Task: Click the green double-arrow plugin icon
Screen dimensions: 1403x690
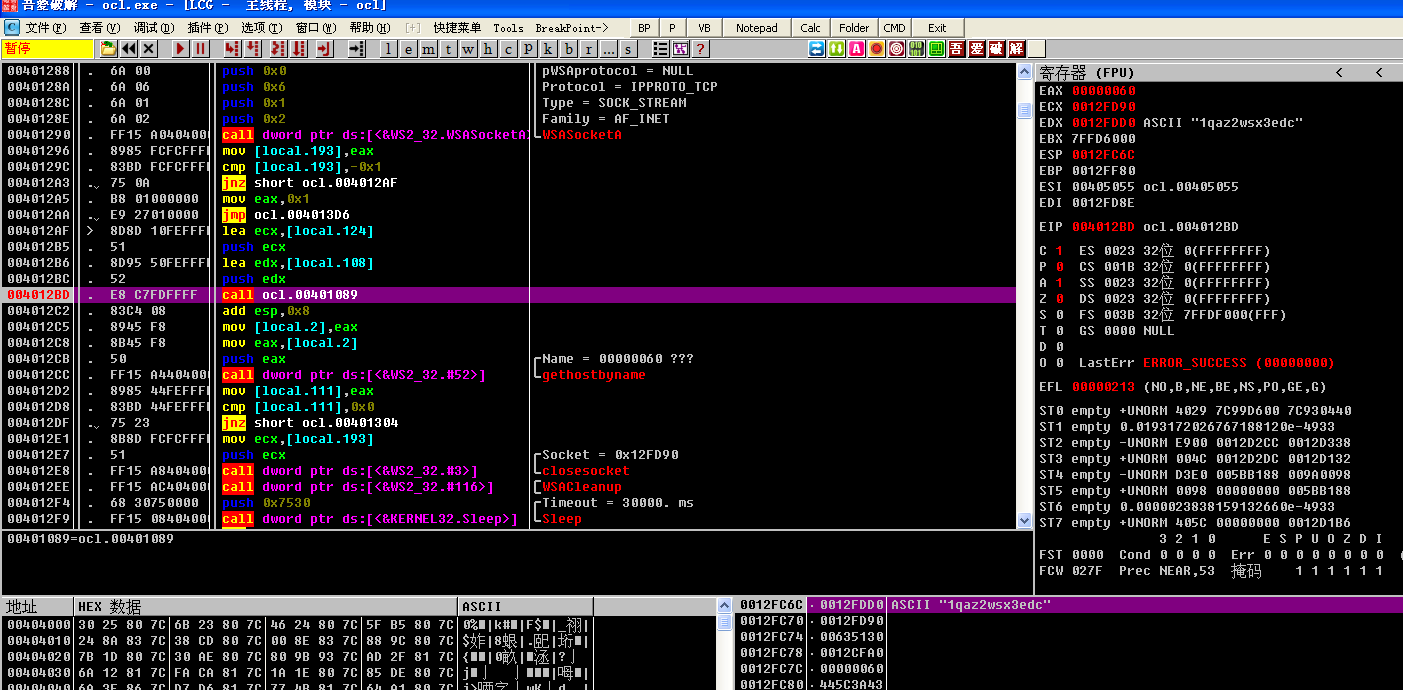Action: point(837,48)
